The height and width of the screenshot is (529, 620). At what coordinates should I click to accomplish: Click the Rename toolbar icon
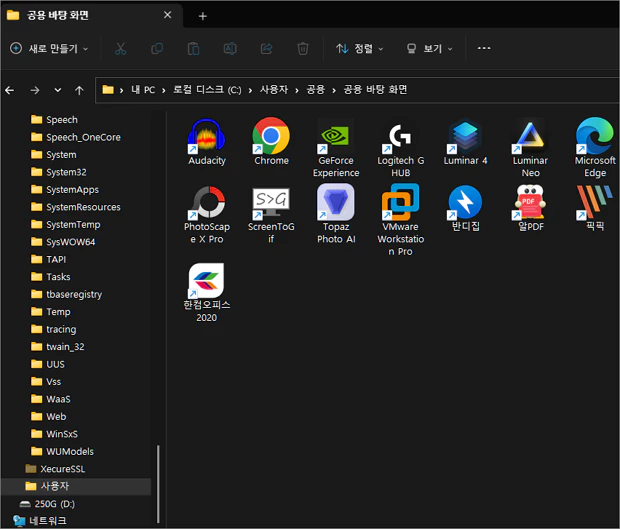click(230, 49)
